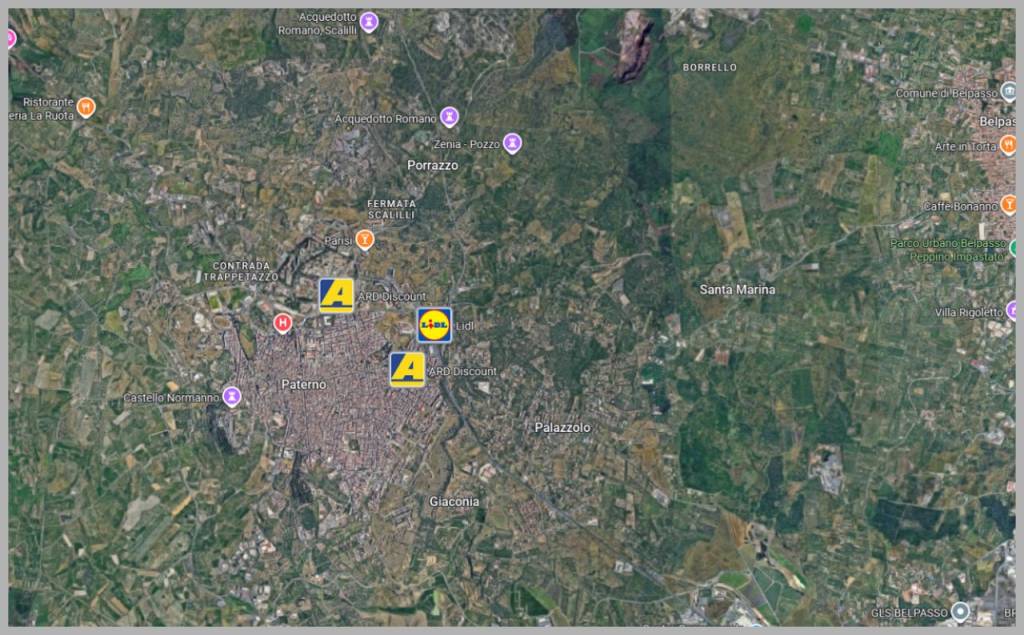The width and height of the screenshot is (1024, 635).
Task: Click the Castello Normanno purple pin
Action: point(232,397)
